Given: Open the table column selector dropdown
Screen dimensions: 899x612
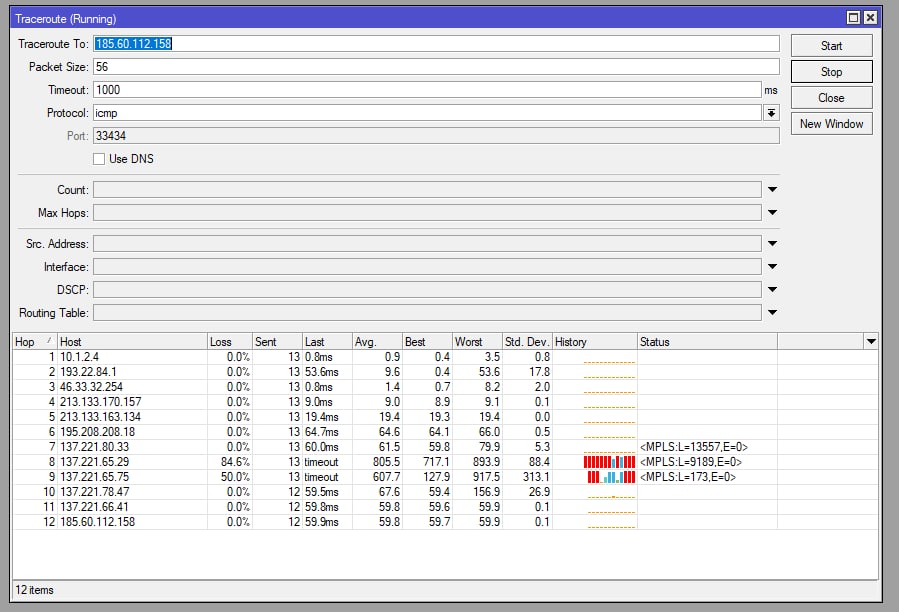Looking at the screenshot, I should 871,341.
